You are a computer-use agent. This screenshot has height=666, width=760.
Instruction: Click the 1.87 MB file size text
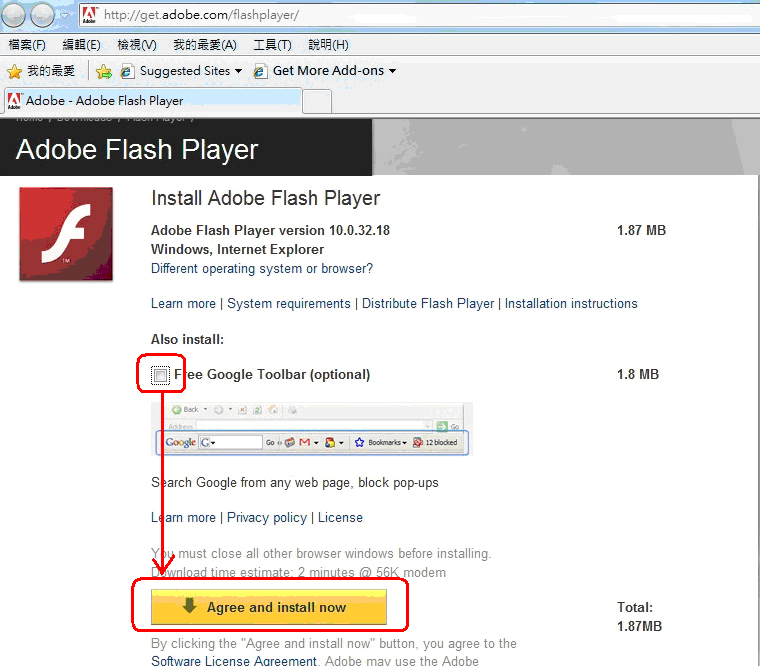641,230
